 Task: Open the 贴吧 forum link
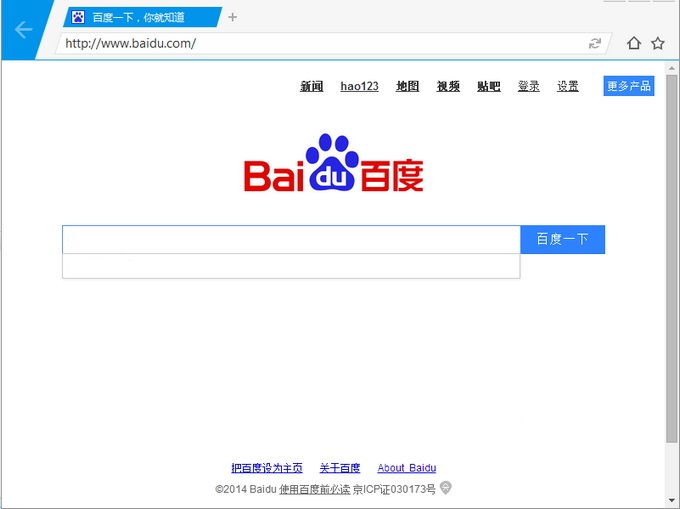(488, 86)
